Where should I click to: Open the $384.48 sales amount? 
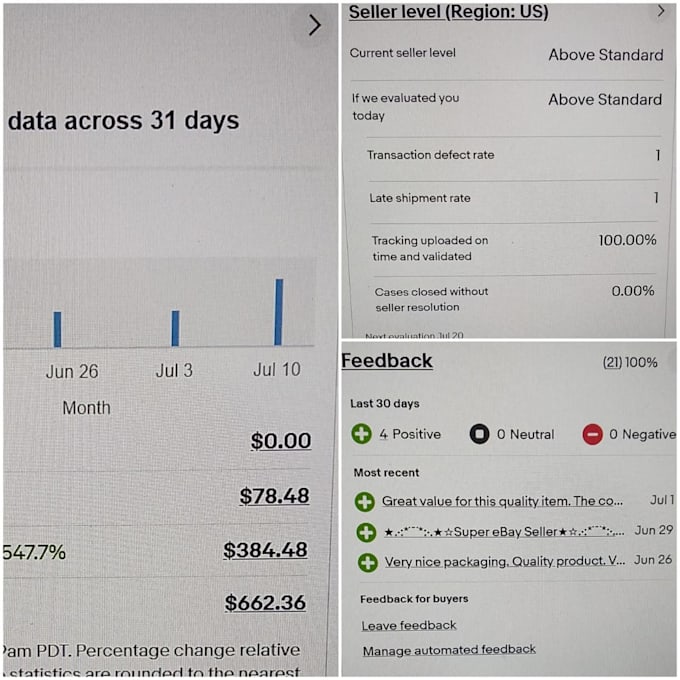pos(265,550)
